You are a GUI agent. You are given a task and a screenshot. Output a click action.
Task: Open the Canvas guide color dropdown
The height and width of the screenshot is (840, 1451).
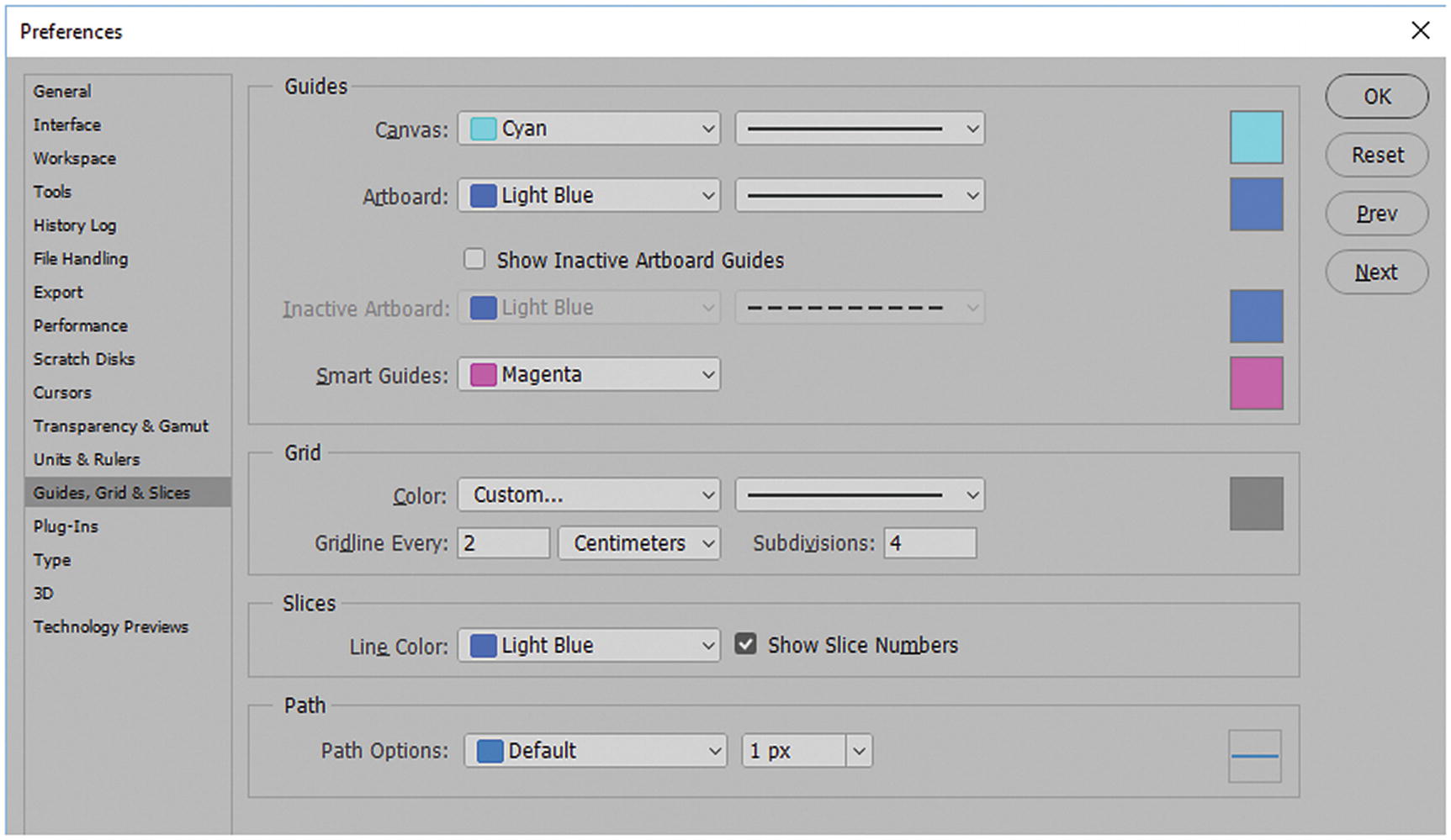pyautogui.click(x=589, y=129)
